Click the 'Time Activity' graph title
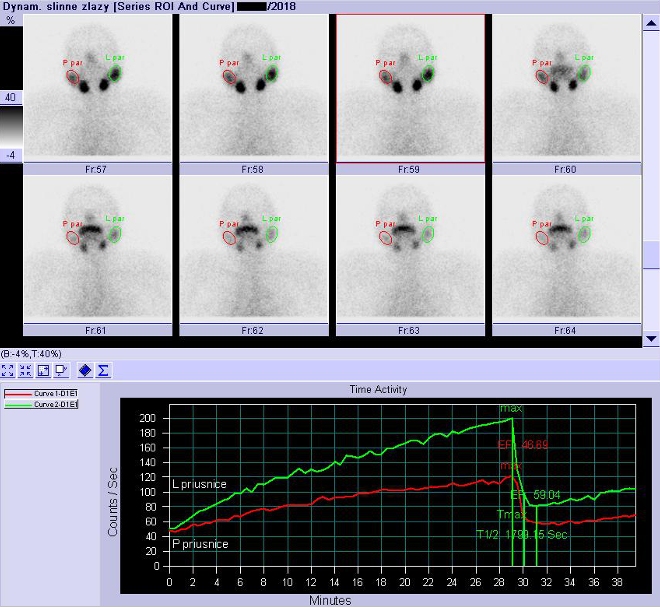The width and height of the screenshot is (660, 607). [378, 389]
